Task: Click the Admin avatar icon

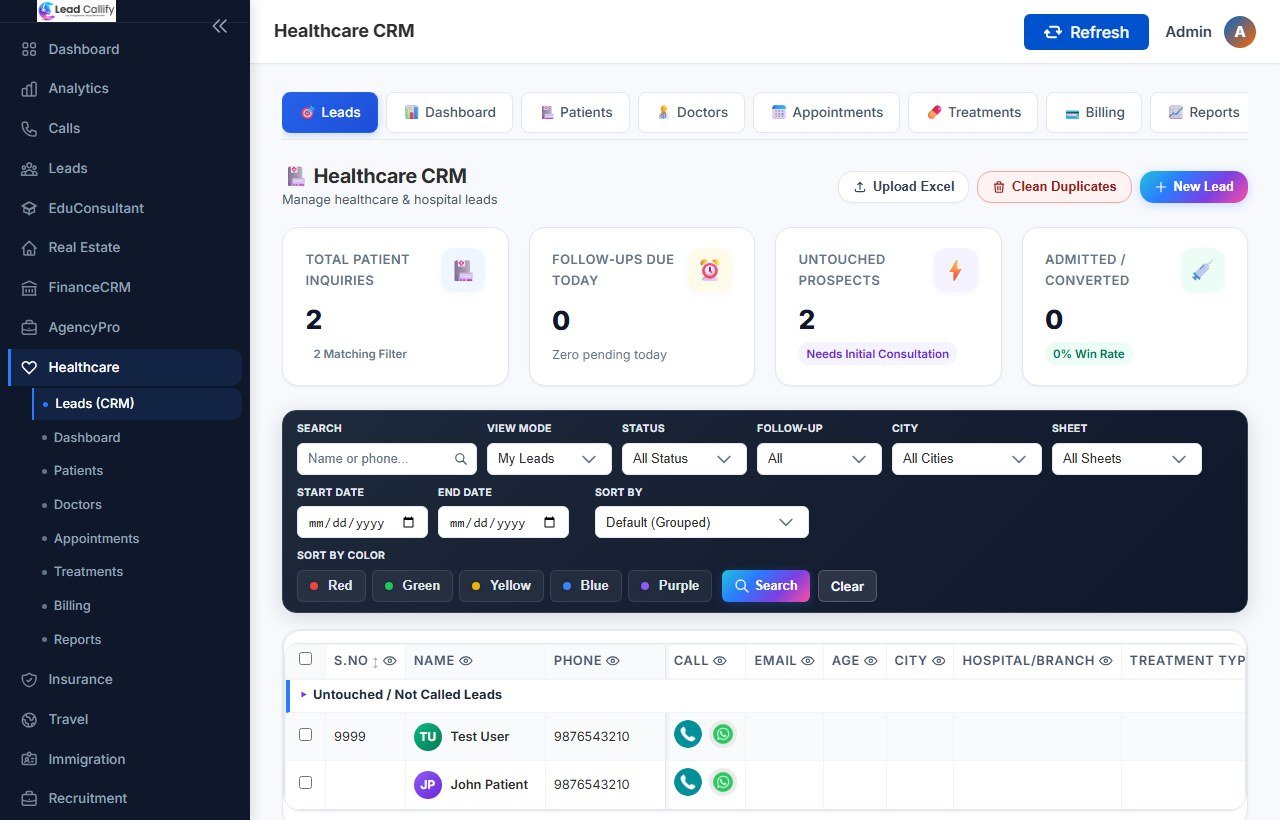Action: point(1240,32)
